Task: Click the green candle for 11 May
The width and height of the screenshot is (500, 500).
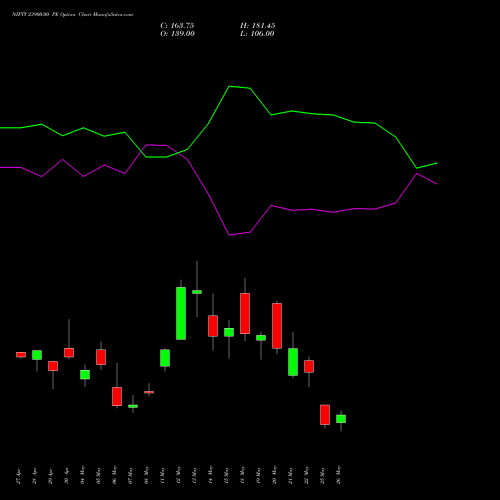Action: pyautogui.click(x=165, y=358)
